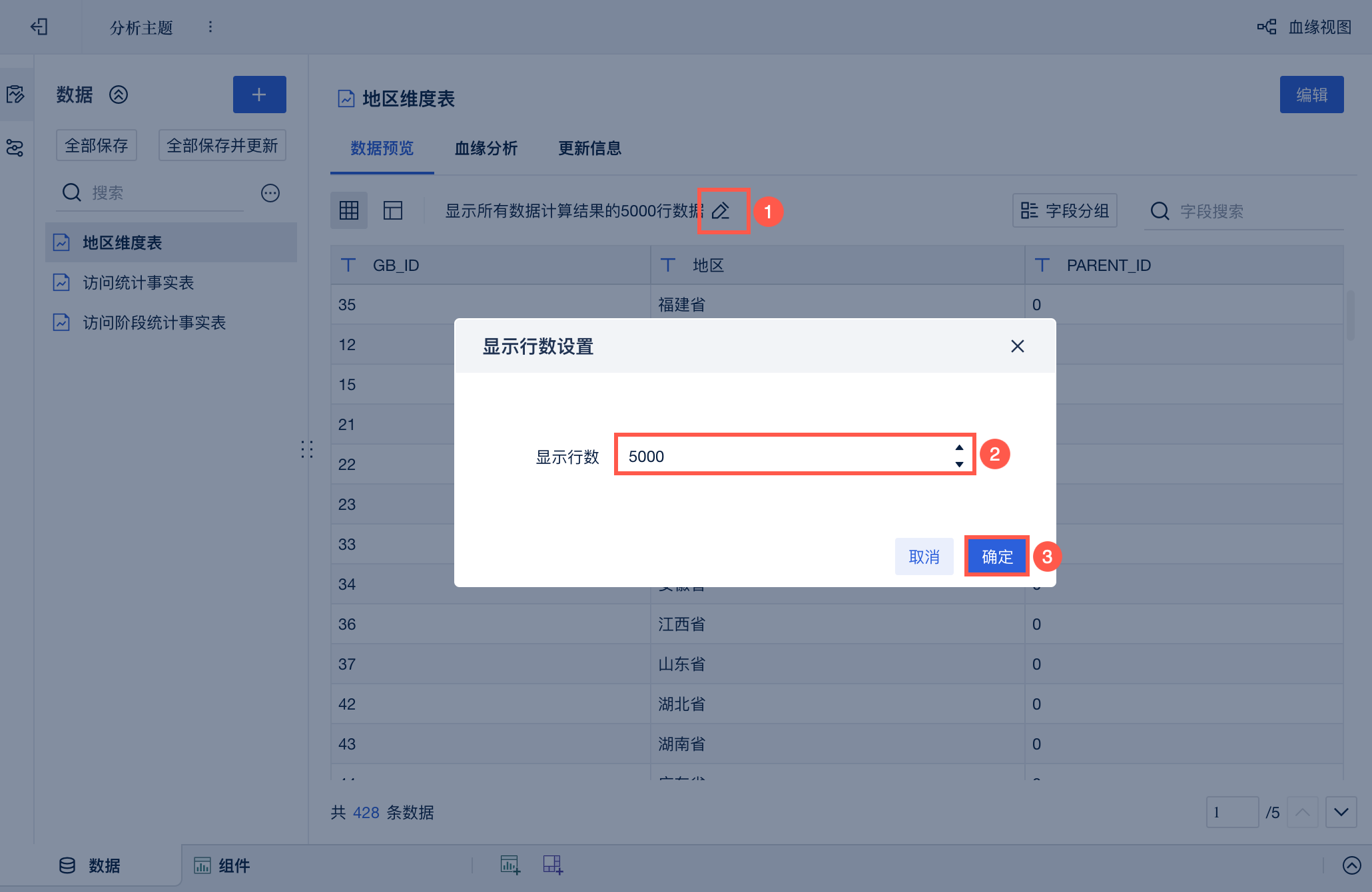The height and width of the screenshot is (892, 1372).
Task: Expand the bottom panel with circled chevron
Action: 1351,865
